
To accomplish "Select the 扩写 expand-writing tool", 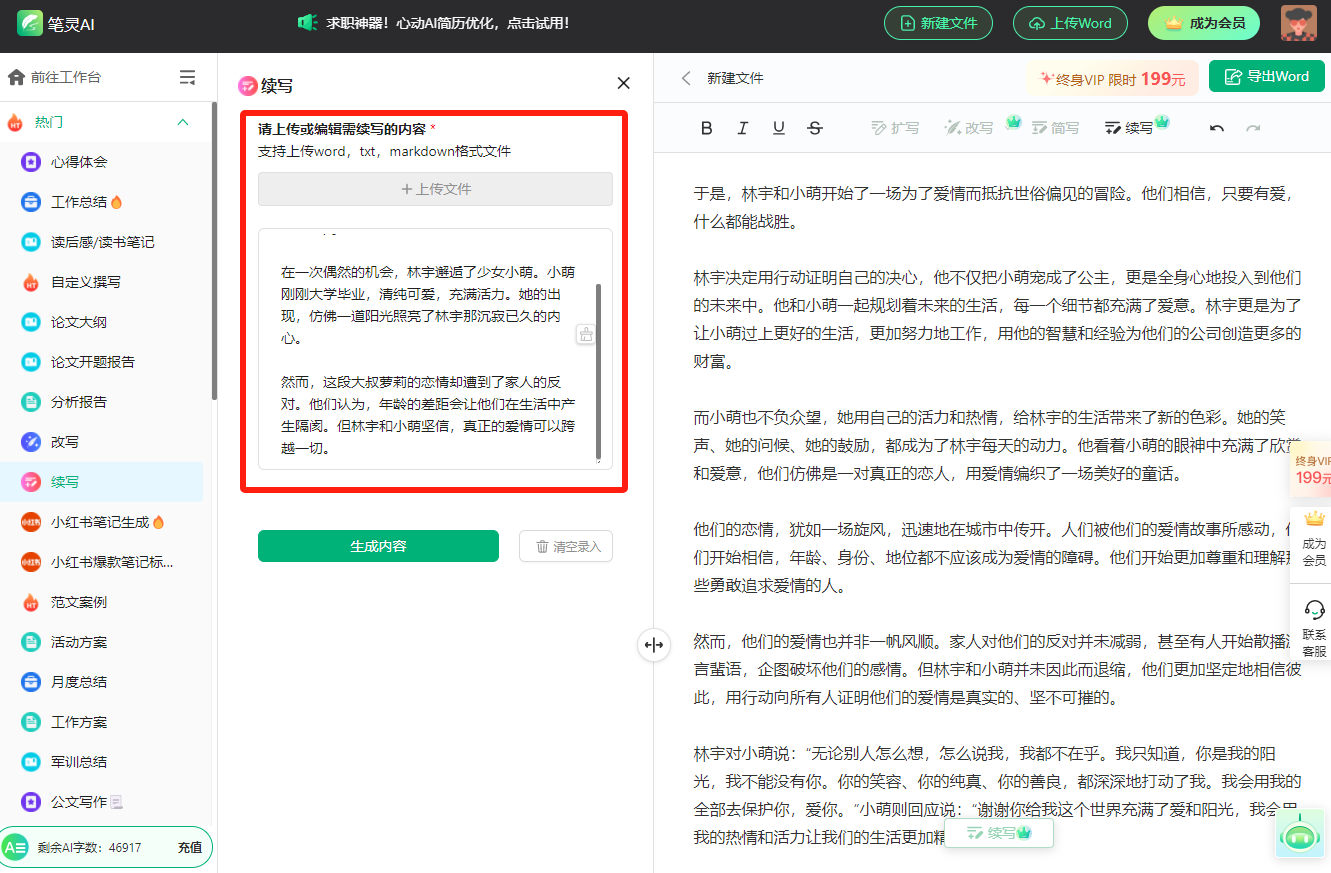I will pos(895,128).
